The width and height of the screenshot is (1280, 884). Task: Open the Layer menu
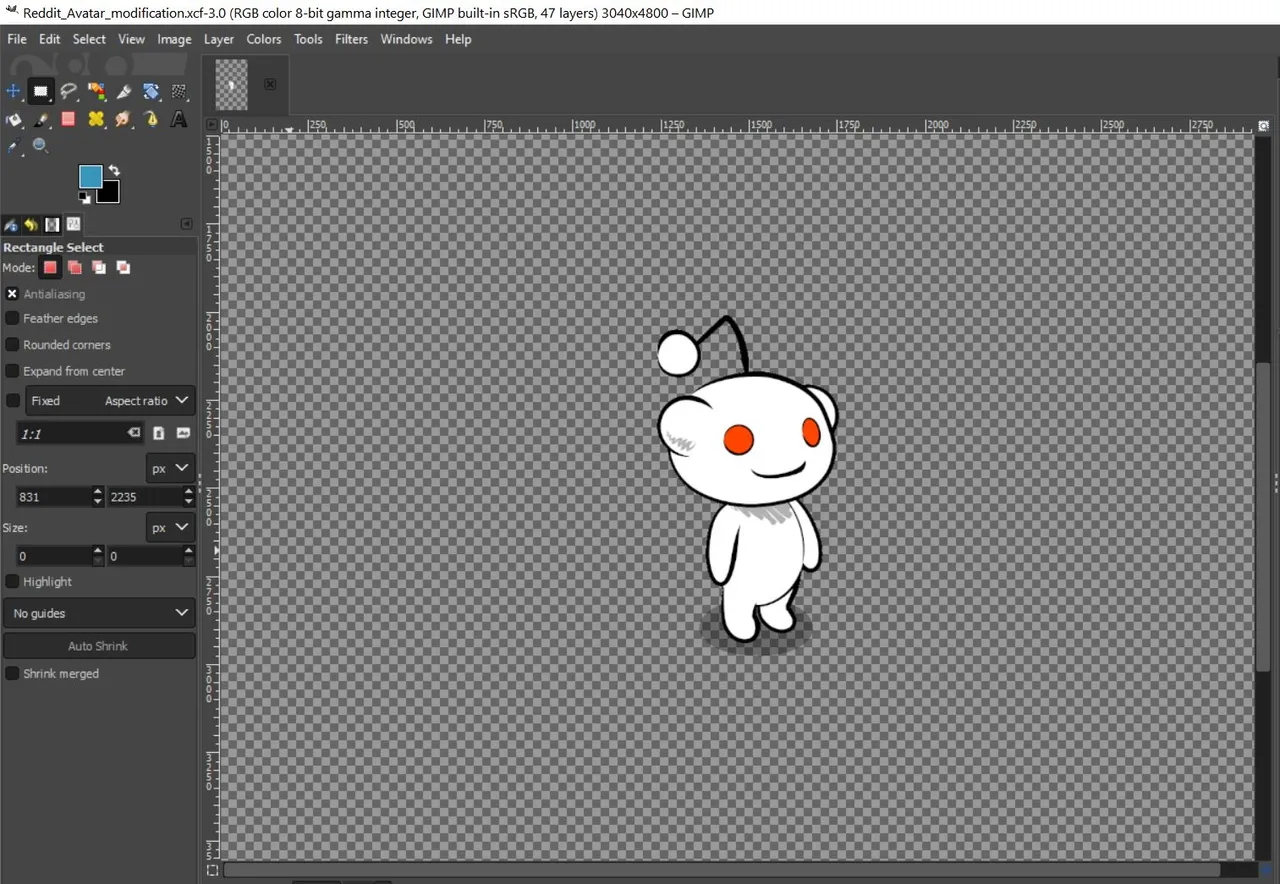(218, 39)
